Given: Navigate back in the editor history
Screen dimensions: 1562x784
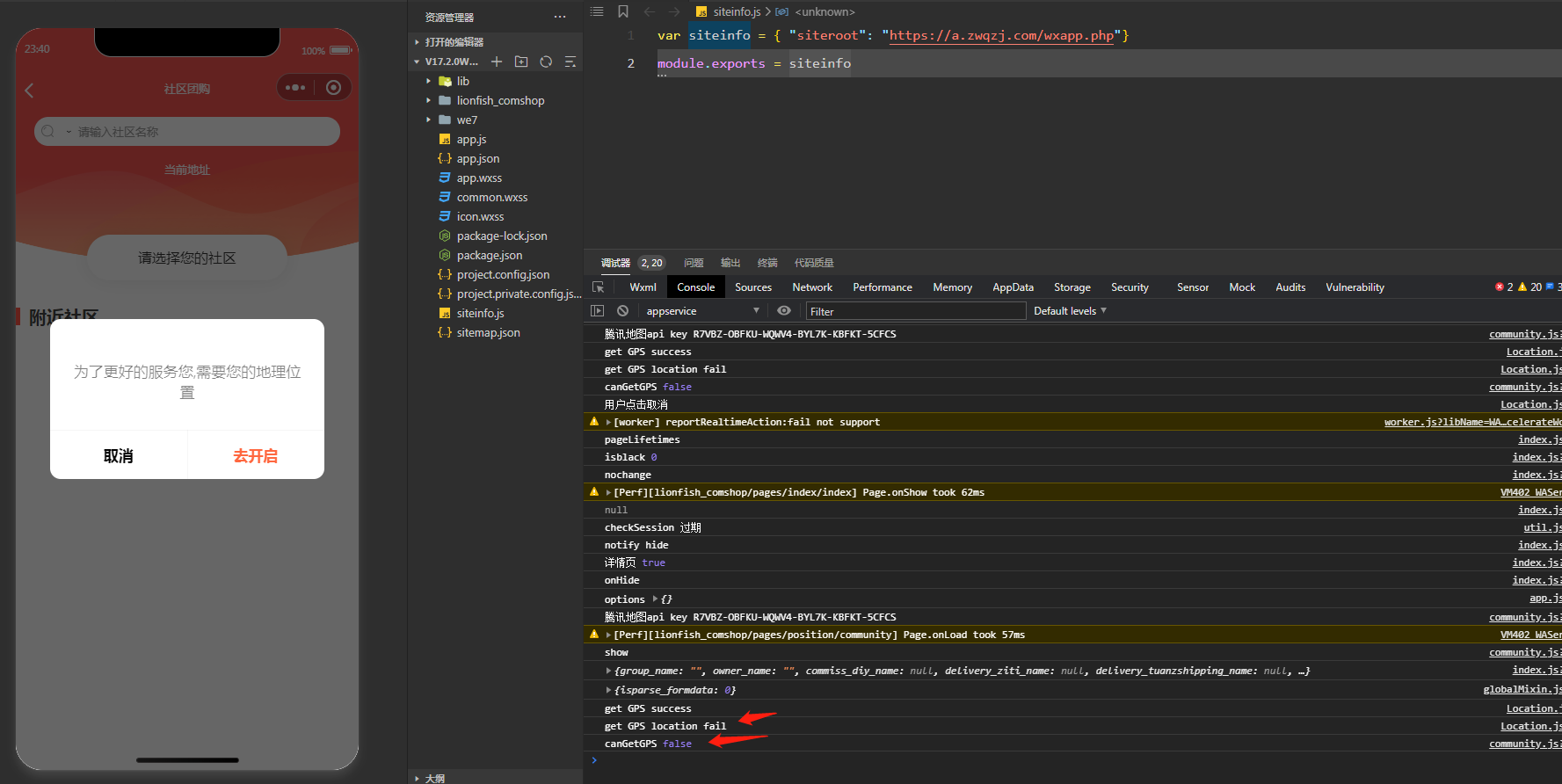Looking at the screenshot, I should 650,11.
